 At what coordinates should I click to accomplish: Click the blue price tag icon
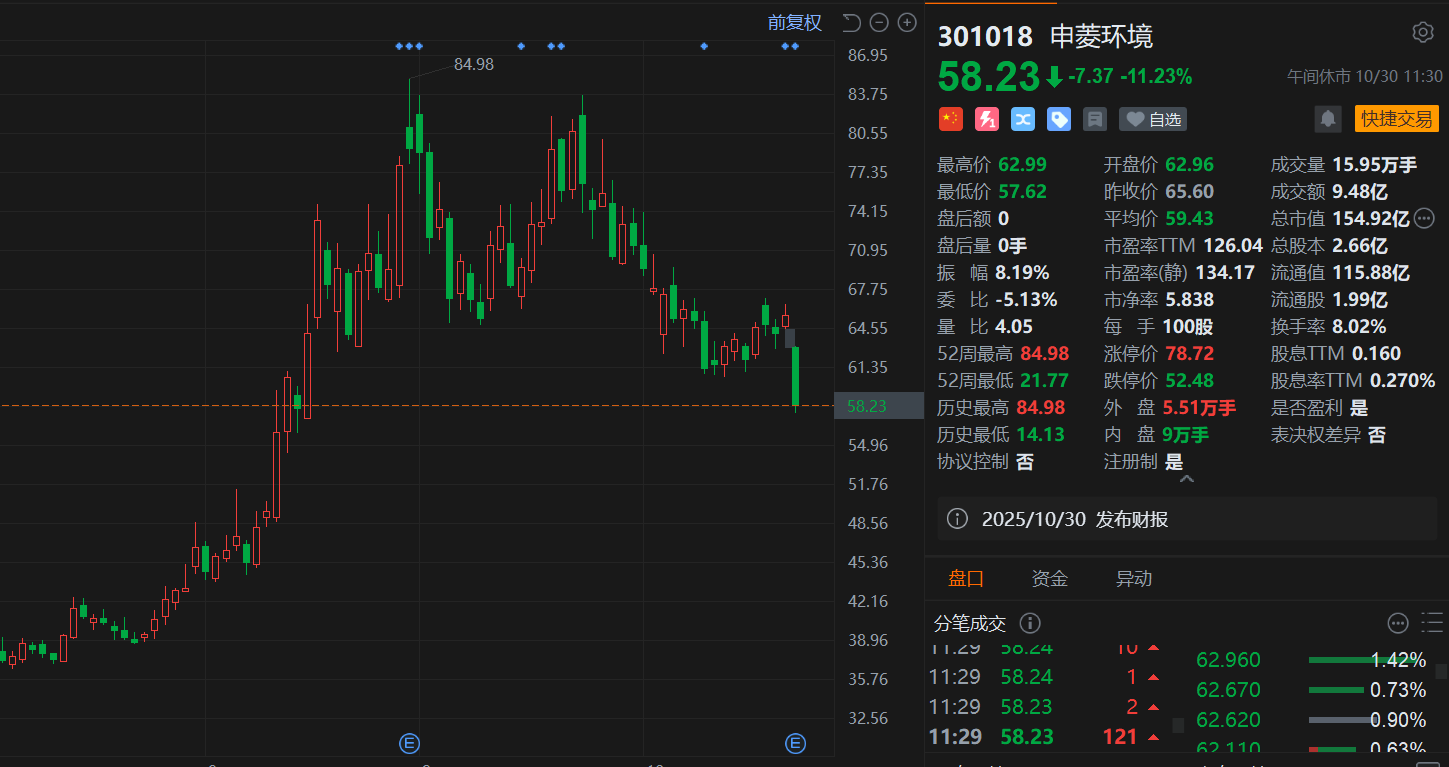coord(1059,120)
